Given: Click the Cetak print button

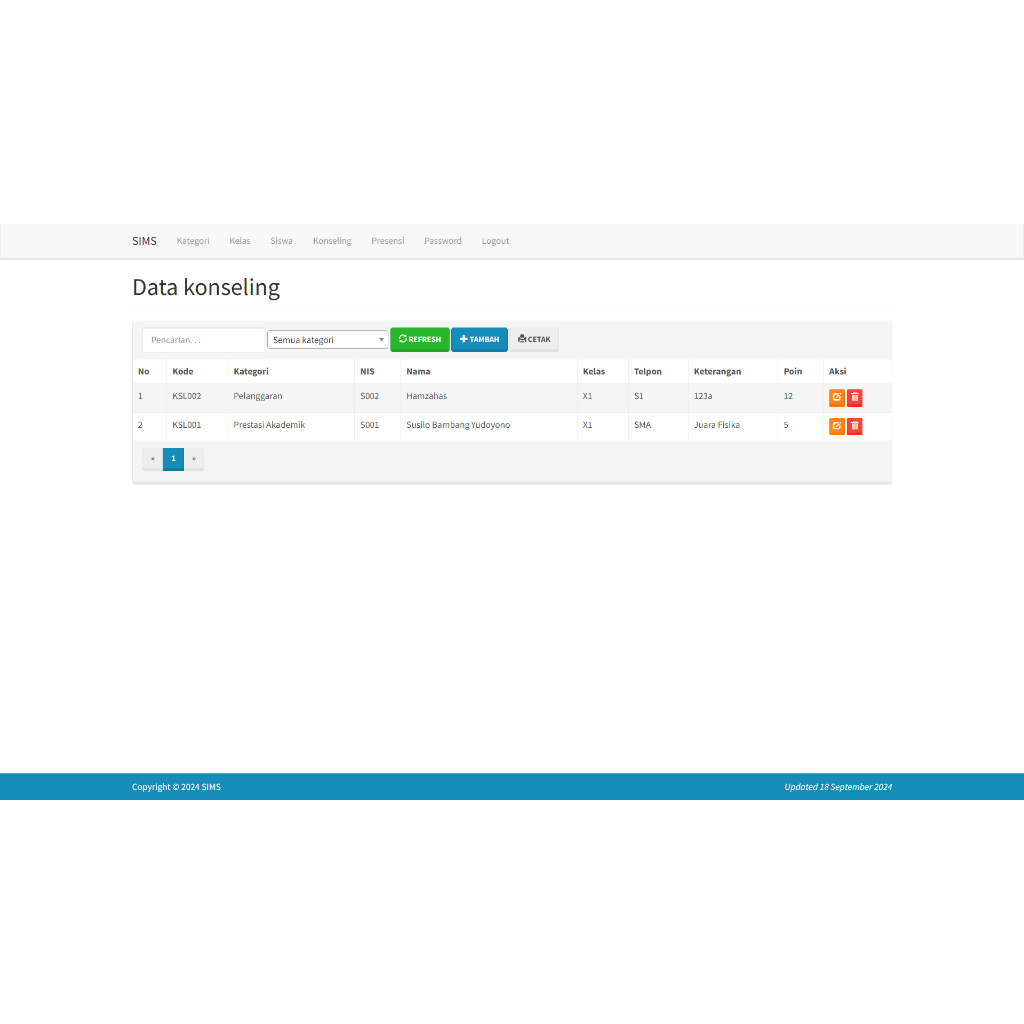Looking at the screenshot, I should (534, 340).
